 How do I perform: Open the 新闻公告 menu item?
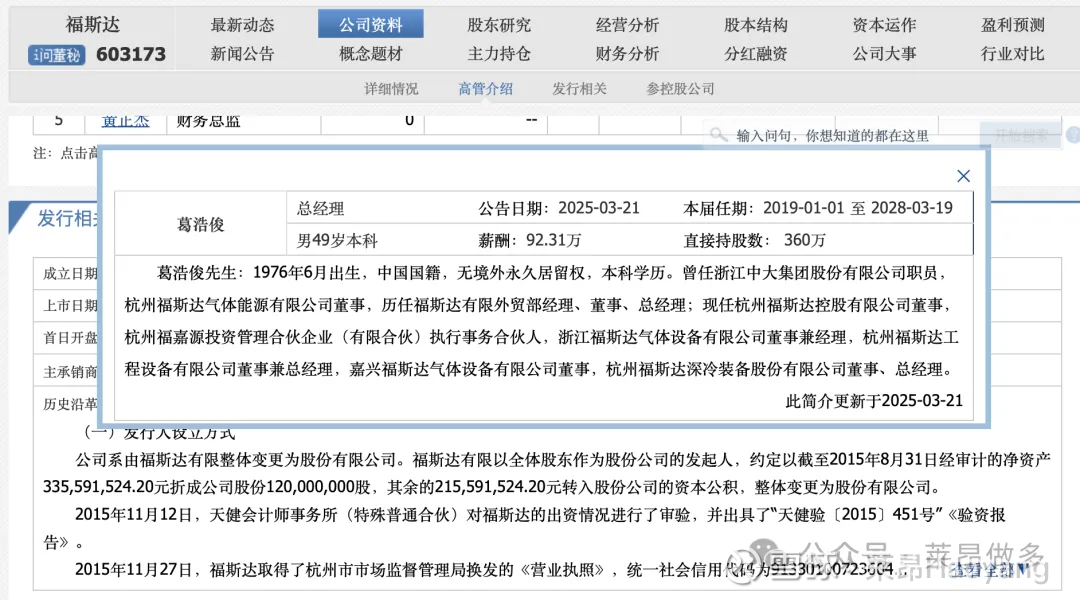(242, 54)
